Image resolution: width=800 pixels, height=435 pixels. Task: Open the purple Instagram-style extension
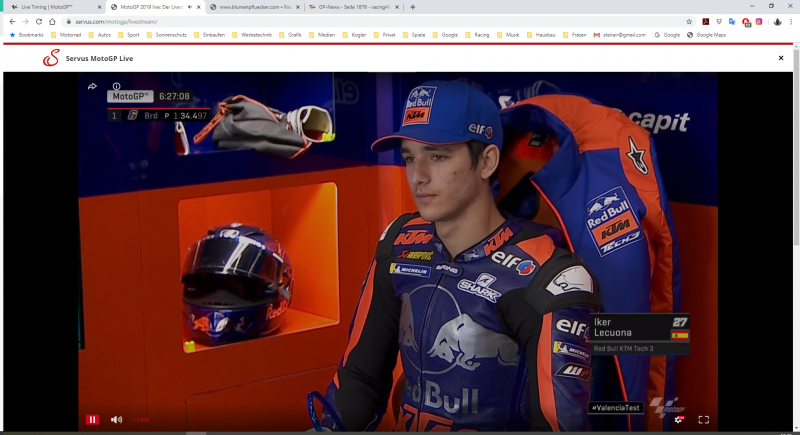point(759,21)
